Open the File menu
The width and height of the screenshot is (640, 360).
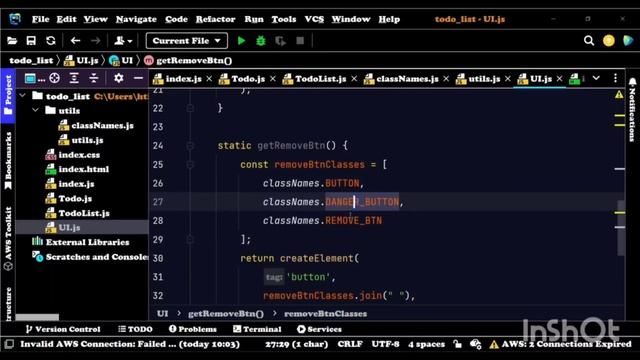pos(40,19)
